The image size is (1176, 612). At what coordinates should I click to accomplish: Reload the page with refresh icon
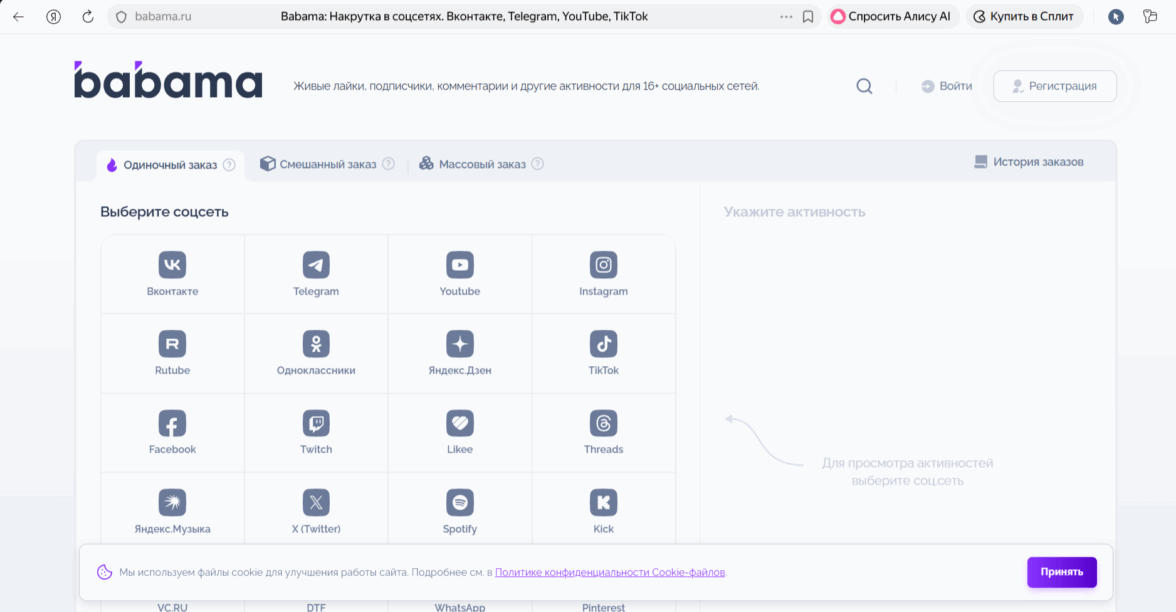pos(88,16)
